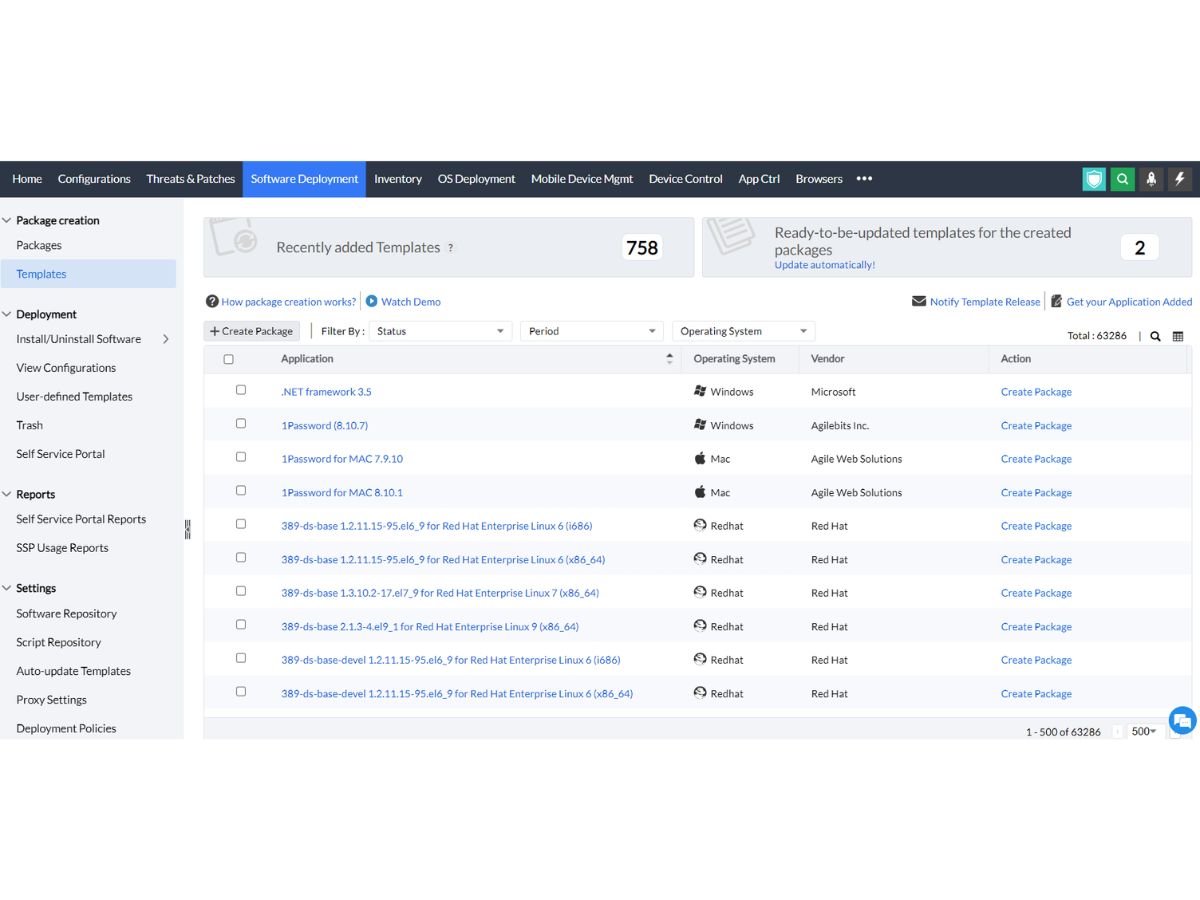Open the Device Control tab

tap(685, 179)
